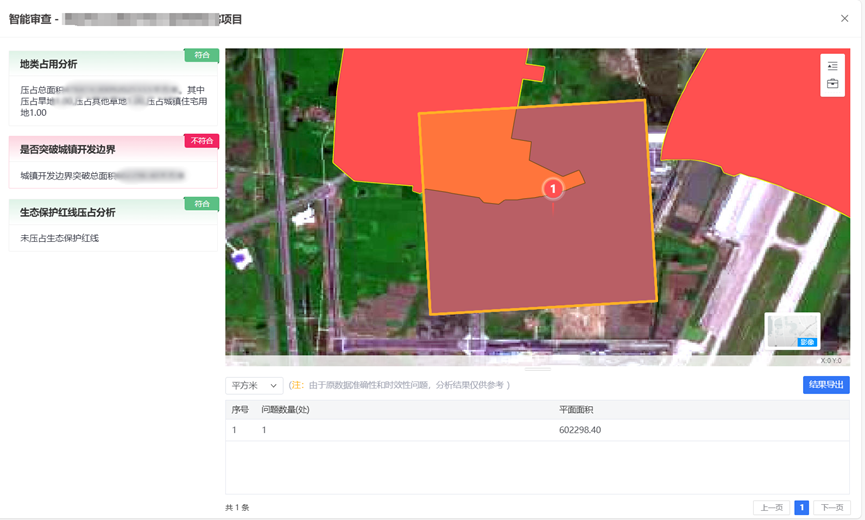Open the toolbox icon on map
This screenshot has height=520, width=865.
click(x=832, y=84)
